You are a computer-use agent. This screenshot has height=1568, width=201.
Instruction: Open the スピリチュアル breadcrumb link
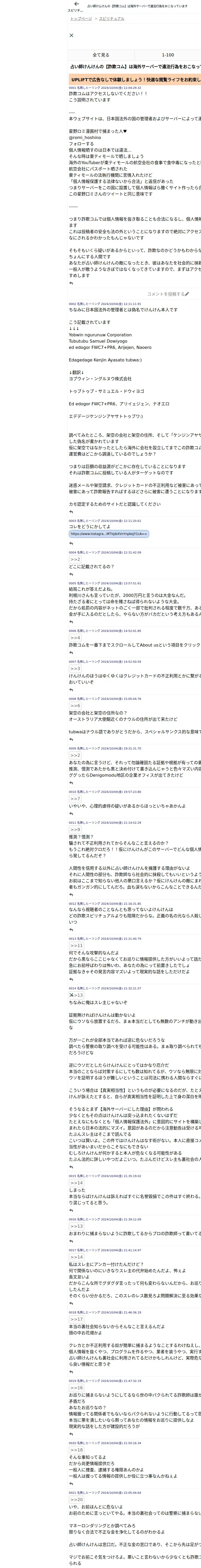111,19
